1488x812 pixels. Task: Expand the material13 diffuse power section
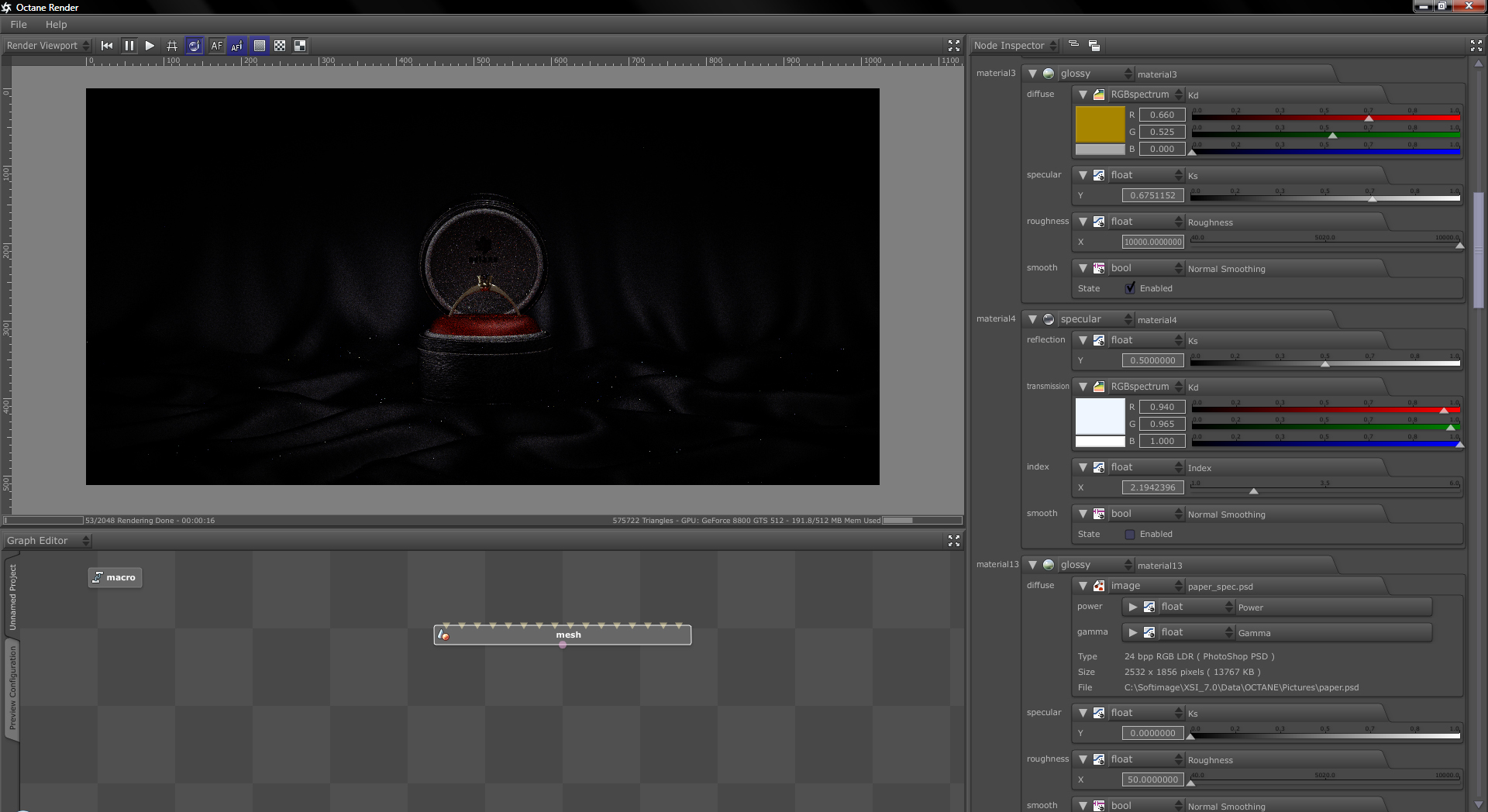pos(1133,607)
